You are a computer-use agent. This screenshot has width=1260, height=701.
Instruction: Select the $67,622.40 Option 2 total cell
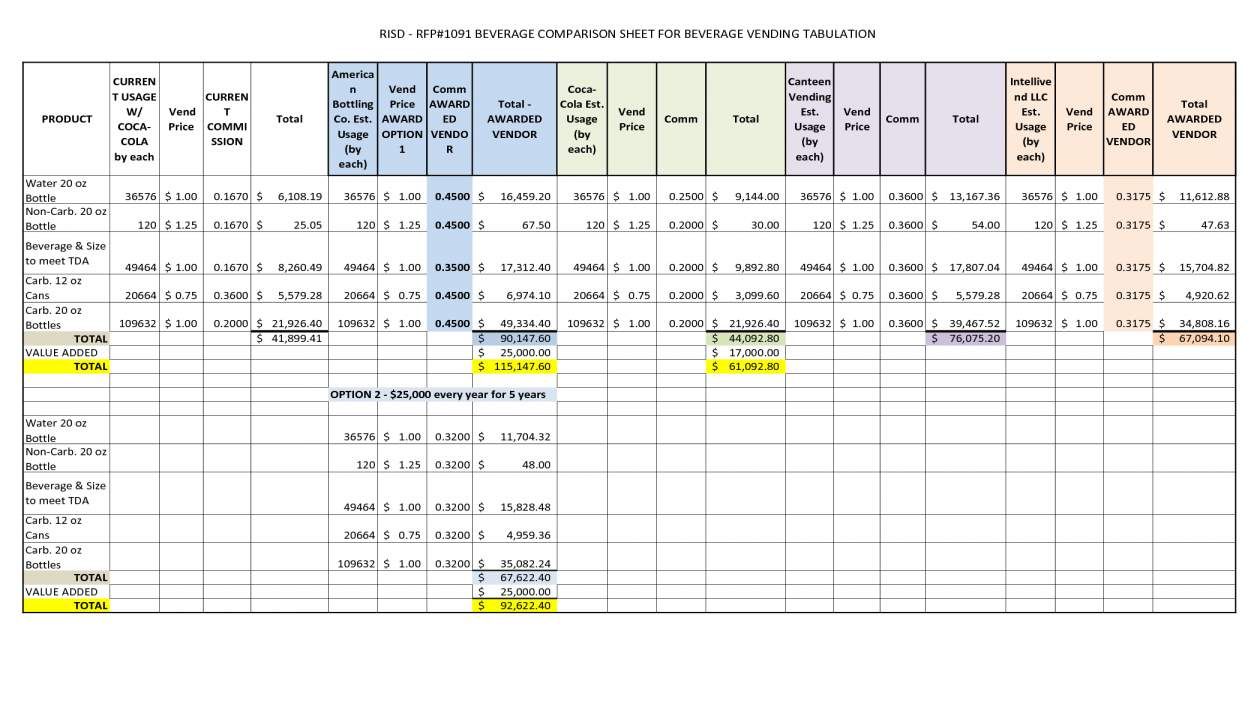(x=514, y=577)
